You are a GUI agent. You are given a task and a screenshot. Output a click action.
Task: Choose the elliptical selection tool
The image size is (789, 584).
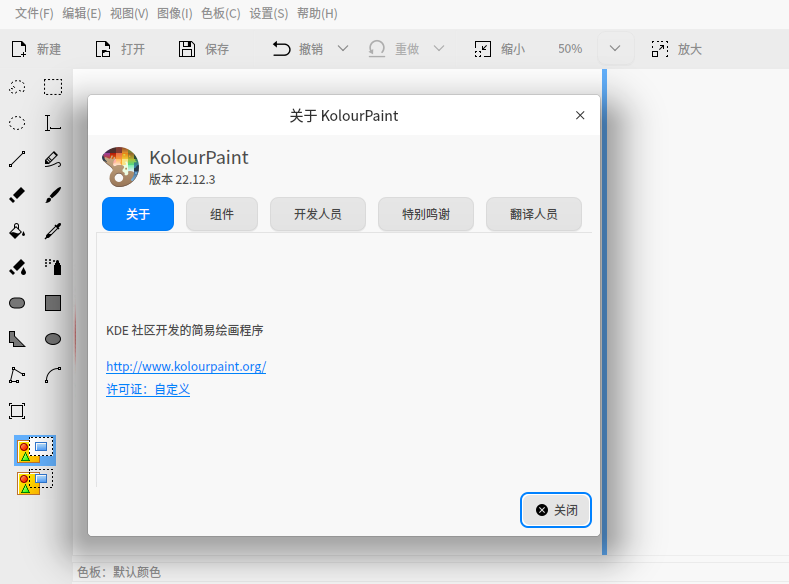point(17,123)
